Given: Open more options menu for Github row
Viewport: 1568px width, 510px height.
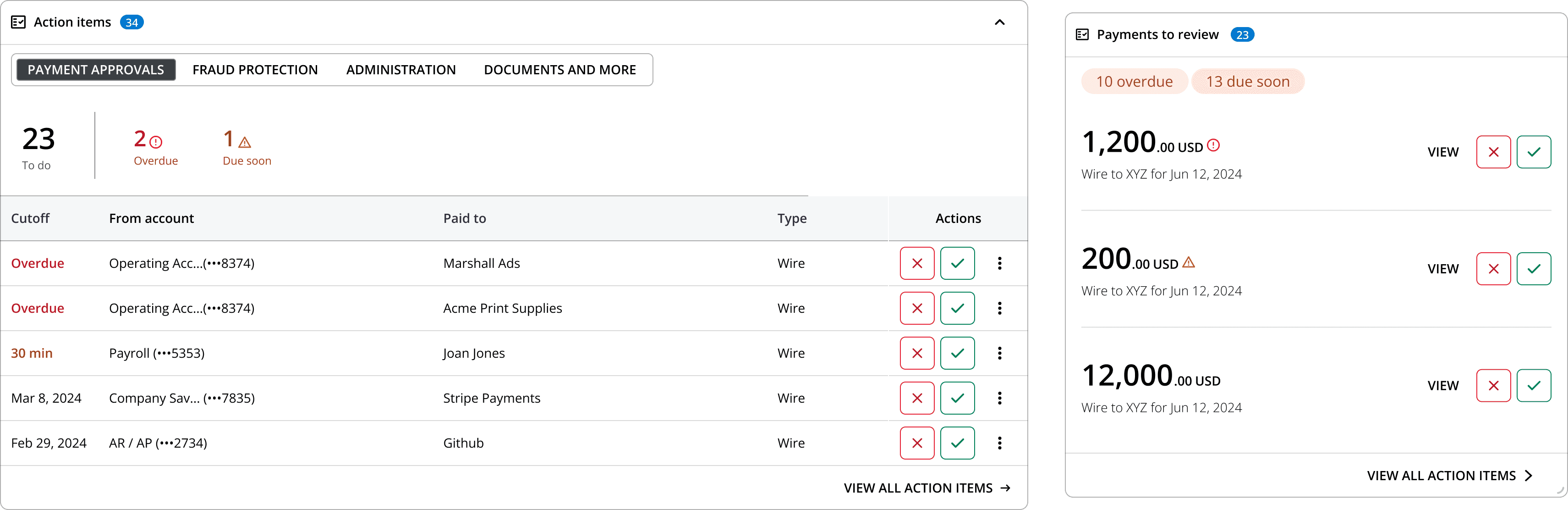Looking at the screenshot, I should click(x=999, y=443).
